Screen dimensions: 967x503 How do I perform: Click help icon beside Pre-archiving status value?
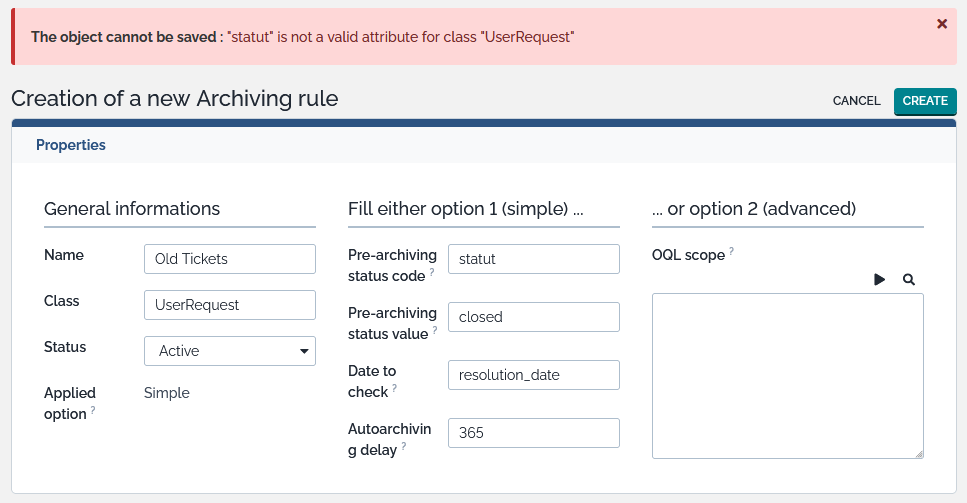point(436,330)
